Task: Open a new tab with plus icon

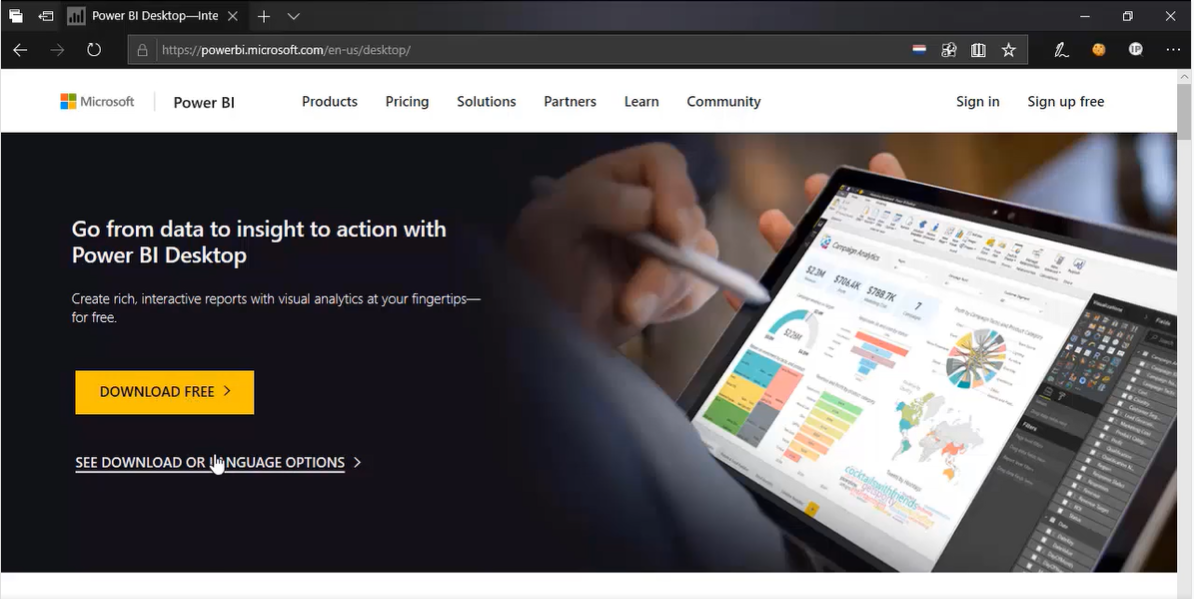Action: pos(263,16)
